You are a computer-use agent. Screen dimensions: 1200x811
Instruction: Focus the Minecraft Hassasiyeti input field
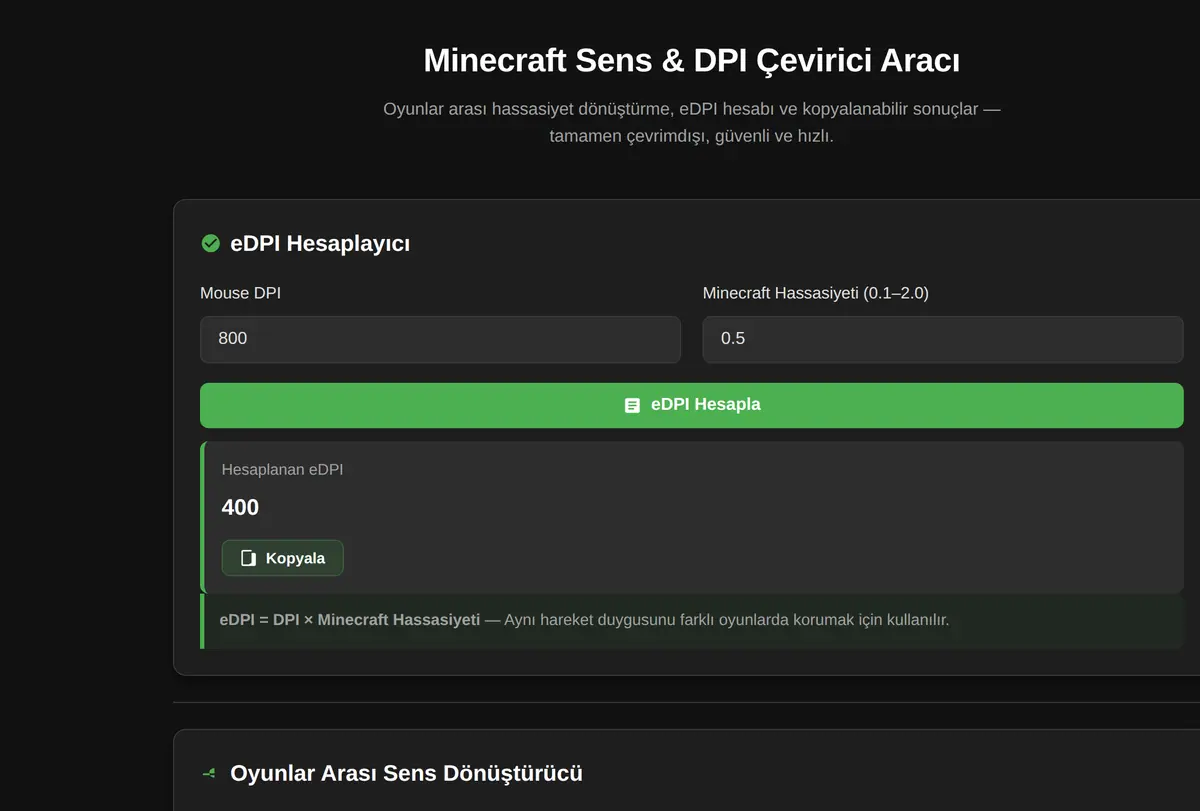(x=943, y=339)
